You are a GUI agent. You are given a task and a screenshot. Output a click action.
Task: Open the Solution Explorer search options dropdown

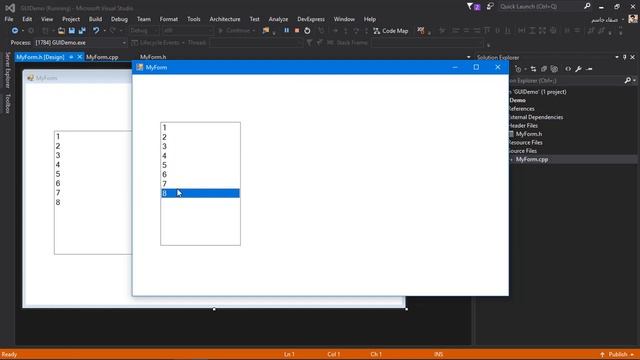click(x=634, y=80)
